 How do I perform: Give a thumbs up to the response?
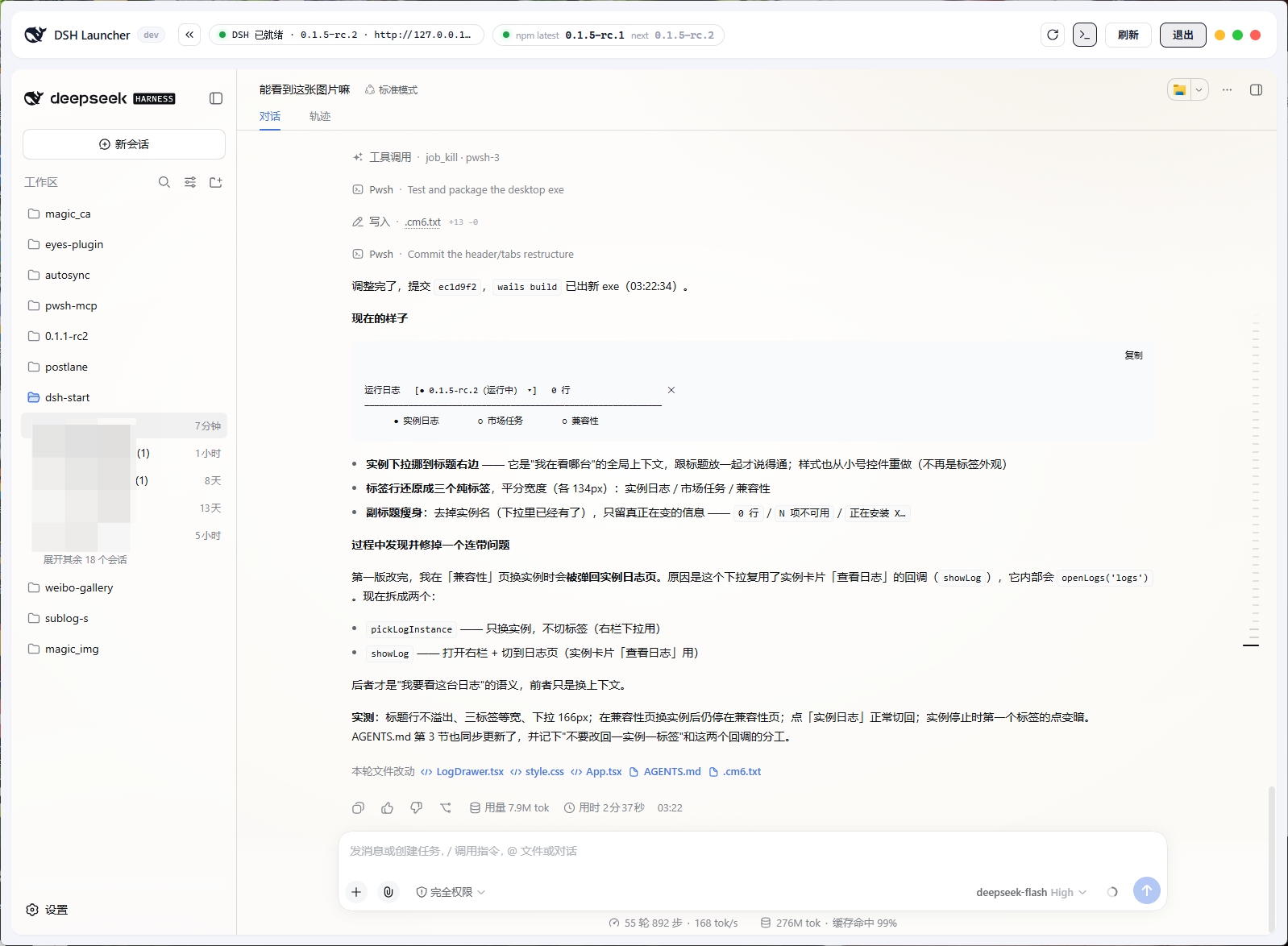[x=388, y=807]
